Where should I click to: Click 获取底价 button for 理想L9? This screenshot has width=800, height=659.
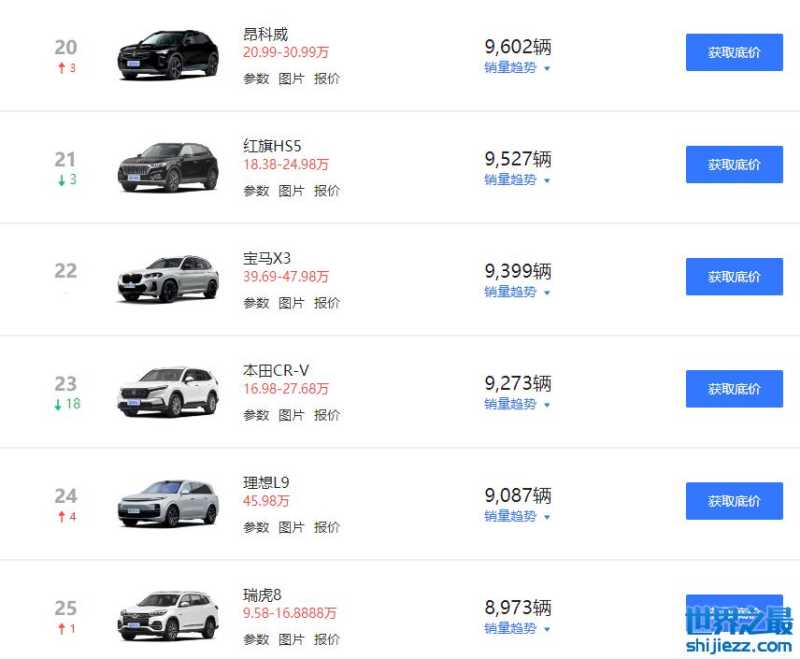pos(734,501)
